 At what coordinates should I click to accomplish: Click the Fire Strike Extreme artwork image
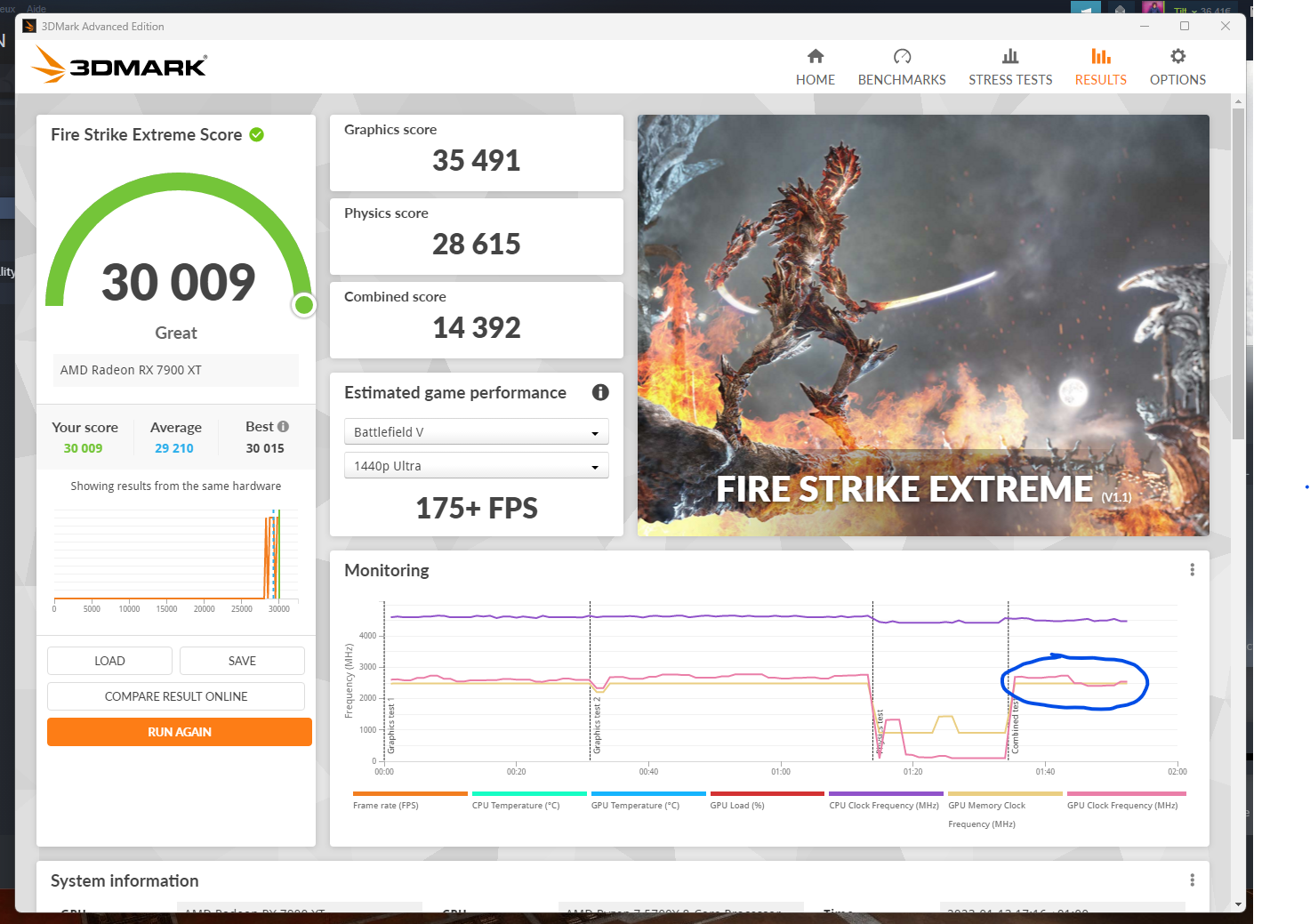click(x=923, y=325)
